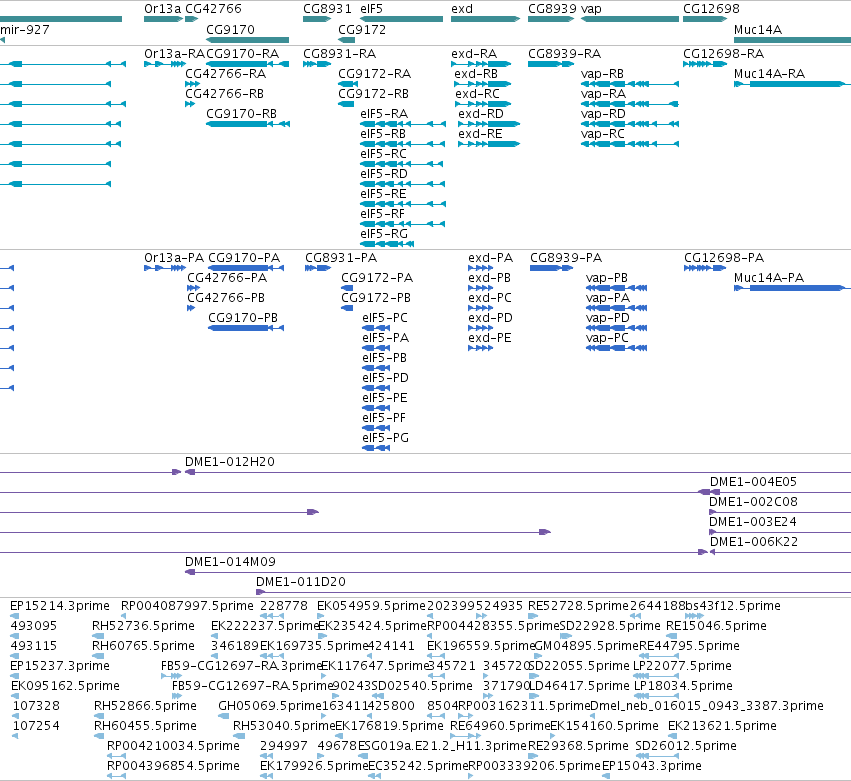Click the CG42766-PA protein label
The width and height of the screenshot is (851, 781).
[x=227, y=278]
